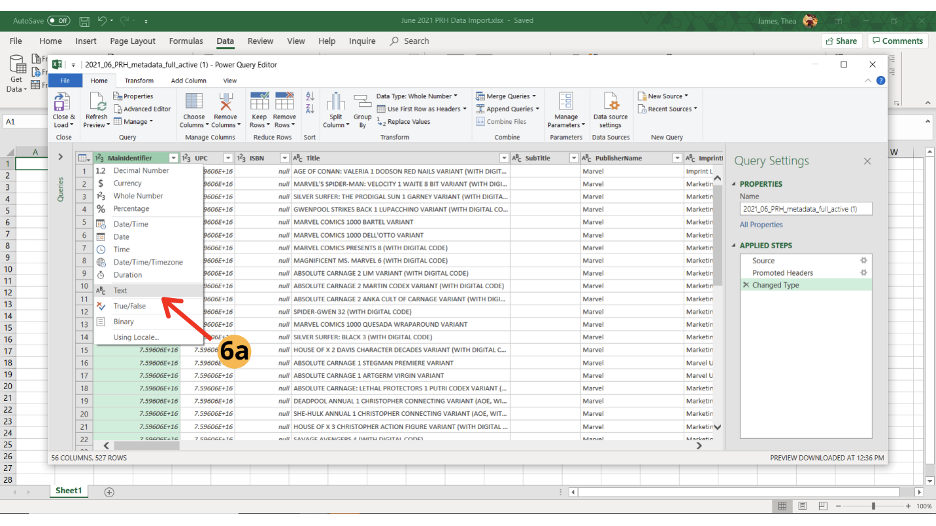Viewport: 936px width, 526px height.
Task: Click the Choose Columns icon
Action: click(194, 103)
